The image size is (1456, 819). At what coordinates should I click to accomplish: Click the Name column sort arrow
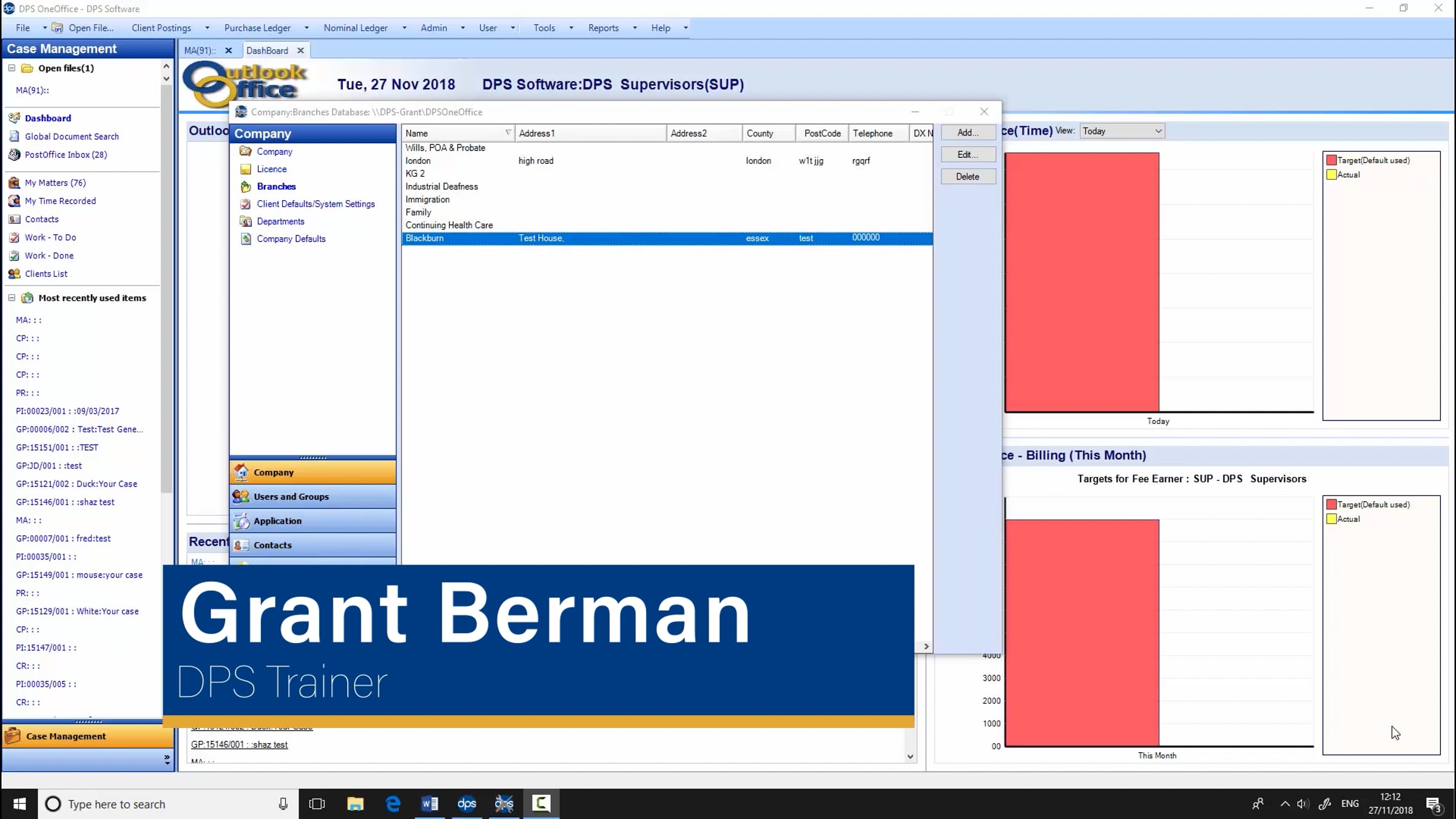508,133
